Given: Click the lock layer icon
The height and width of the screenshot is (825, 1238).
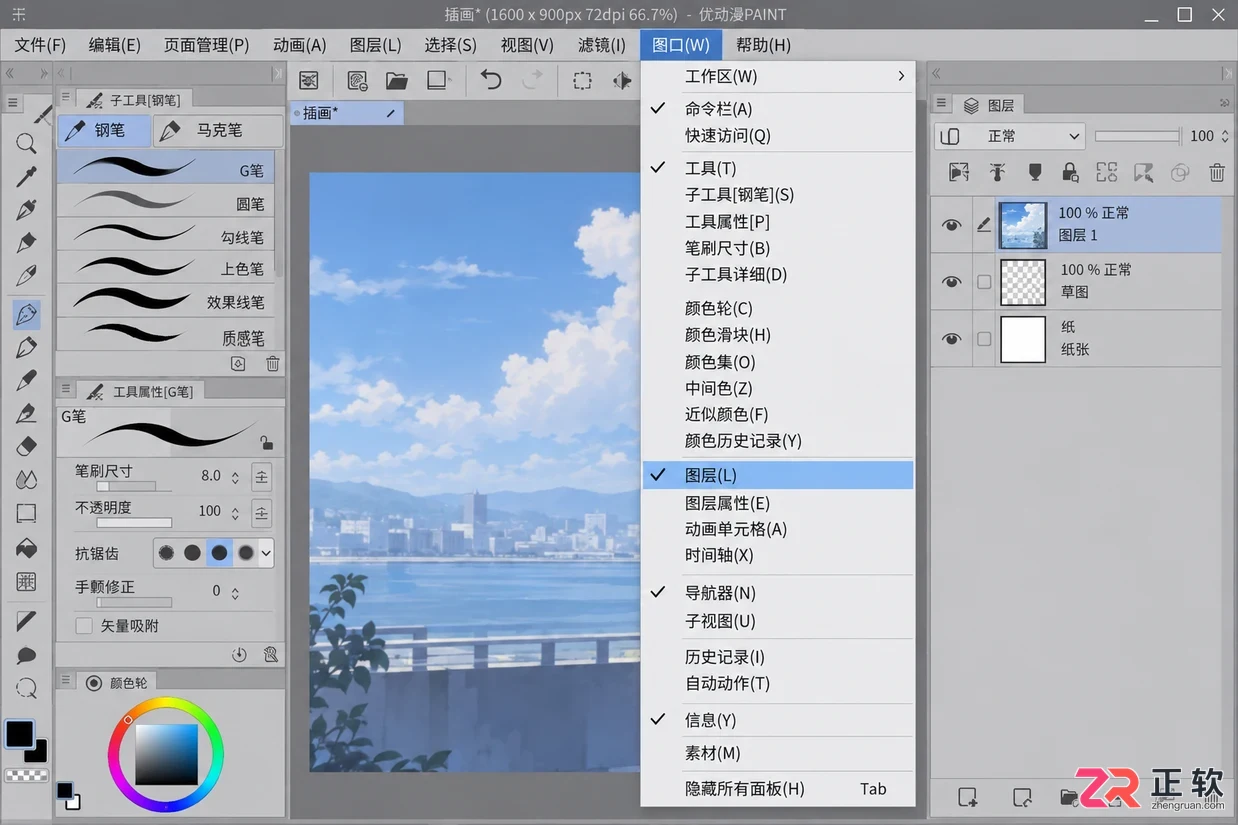Looking at the screenshot, I should (1070, 173).
